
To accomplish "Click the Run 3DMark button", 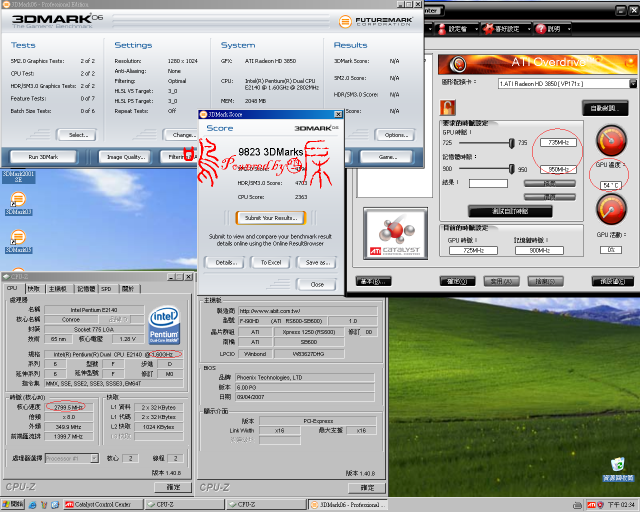I will 43,157.
